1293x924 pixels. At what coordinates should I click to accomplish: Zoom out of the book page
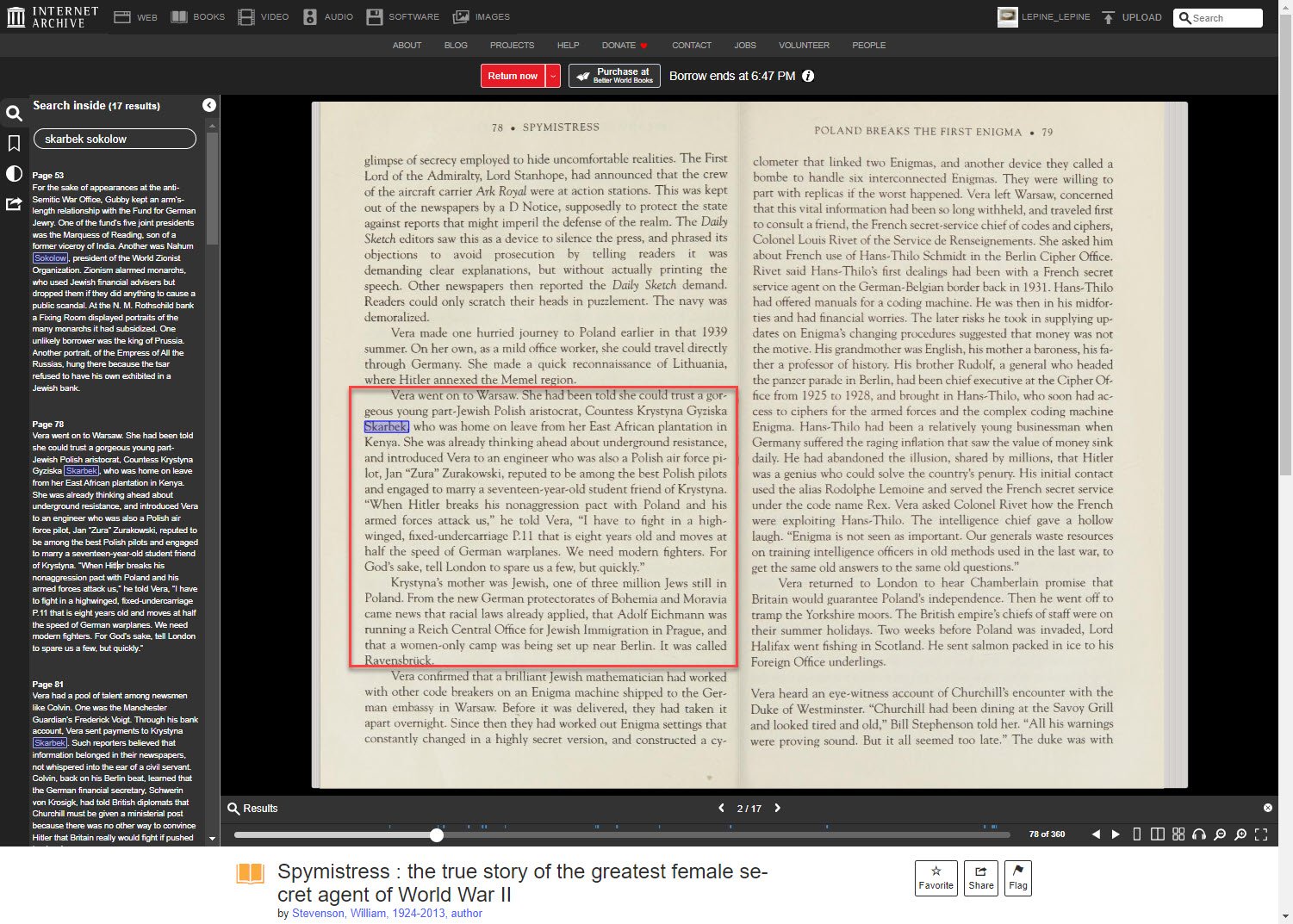[x=1220, y=834]
